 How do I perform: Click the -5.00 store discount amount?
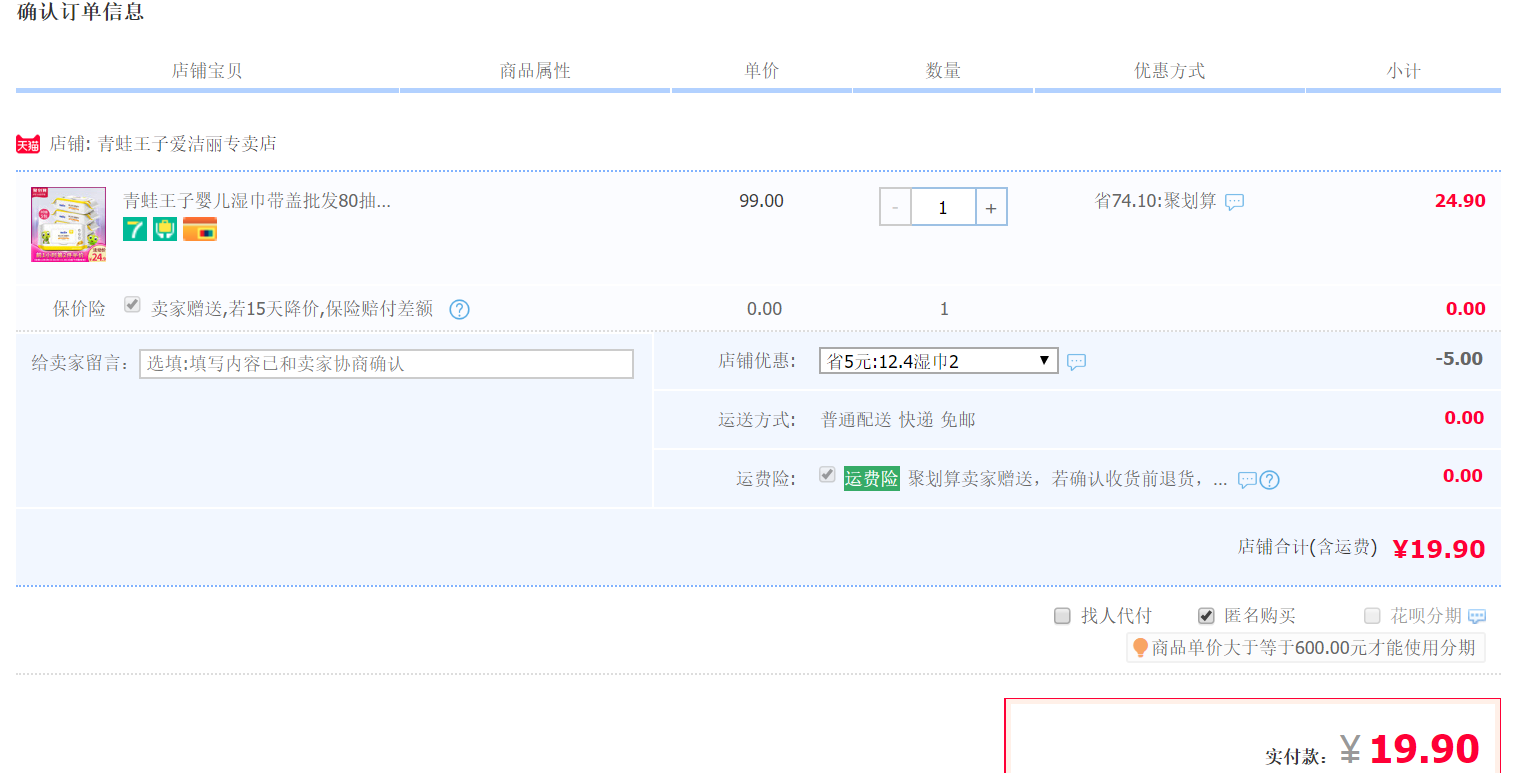coord(1459,359)
